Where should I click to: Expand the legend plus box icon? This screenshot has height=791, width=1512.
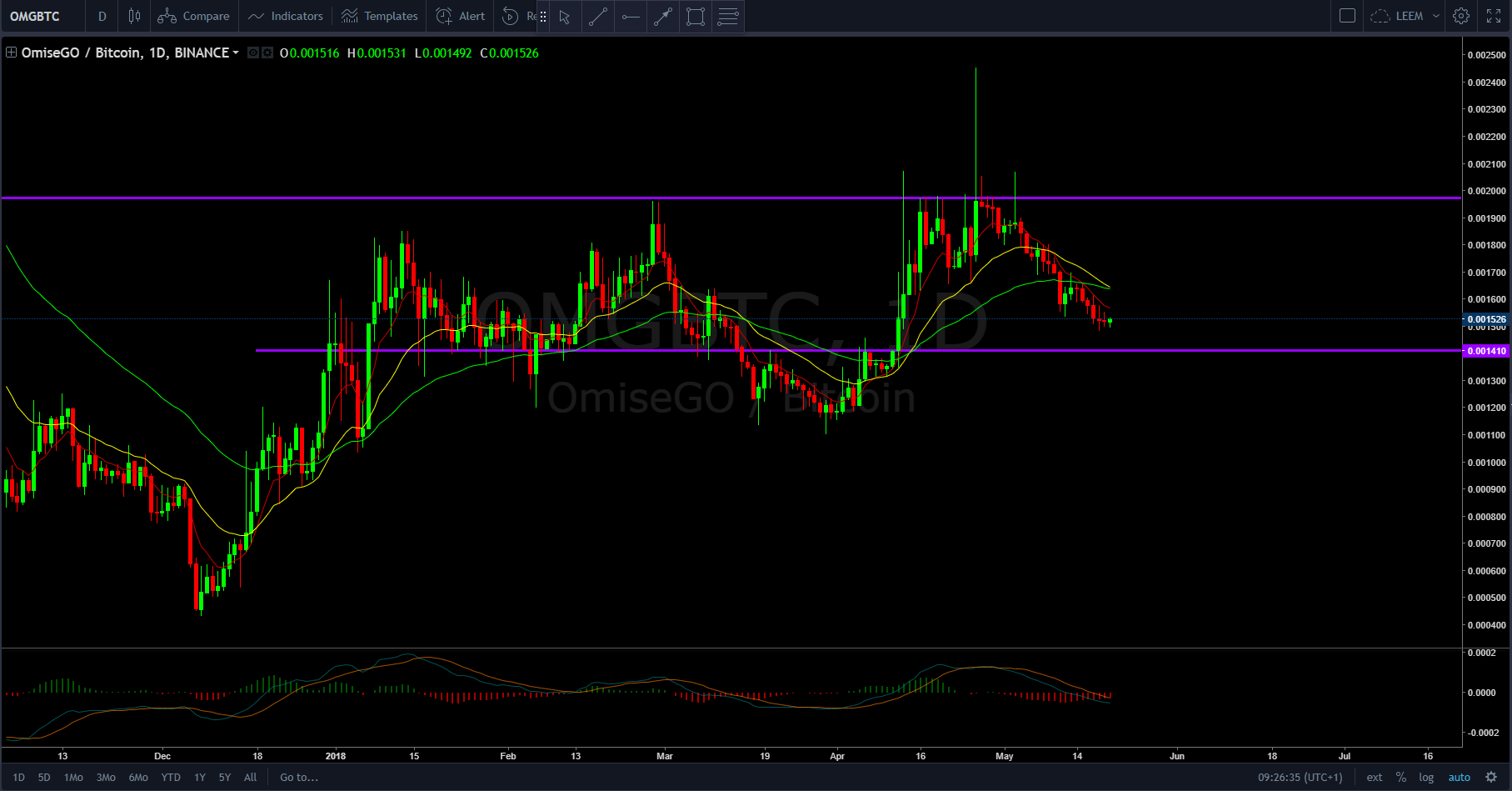coord(12,53)
